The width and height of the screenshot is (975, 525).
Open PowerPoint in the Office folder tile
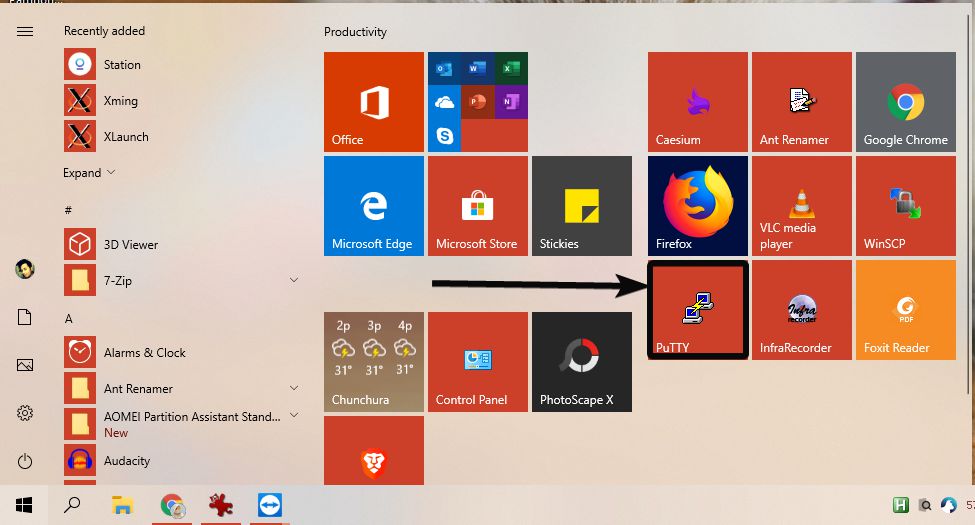point(478,102)
